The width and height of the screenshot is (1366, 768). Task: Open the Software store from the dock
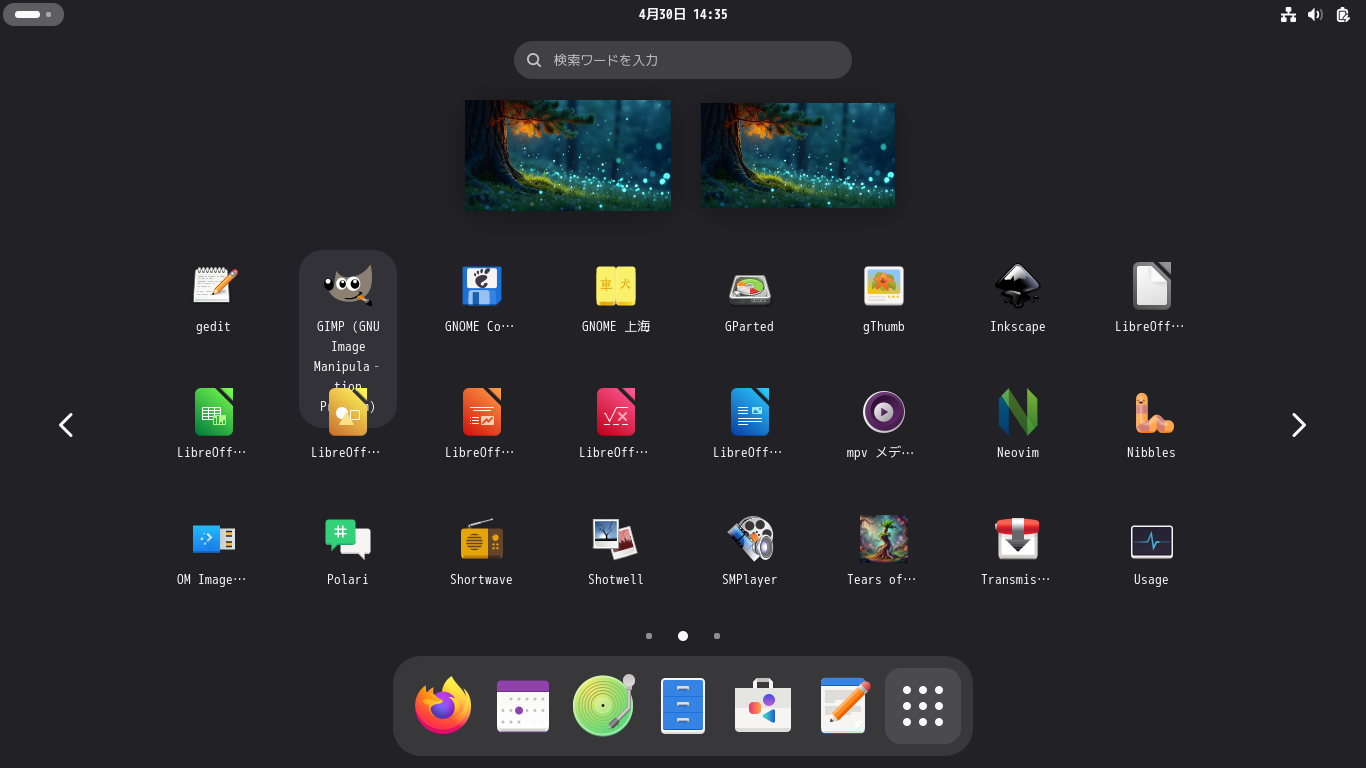(763, 705)
